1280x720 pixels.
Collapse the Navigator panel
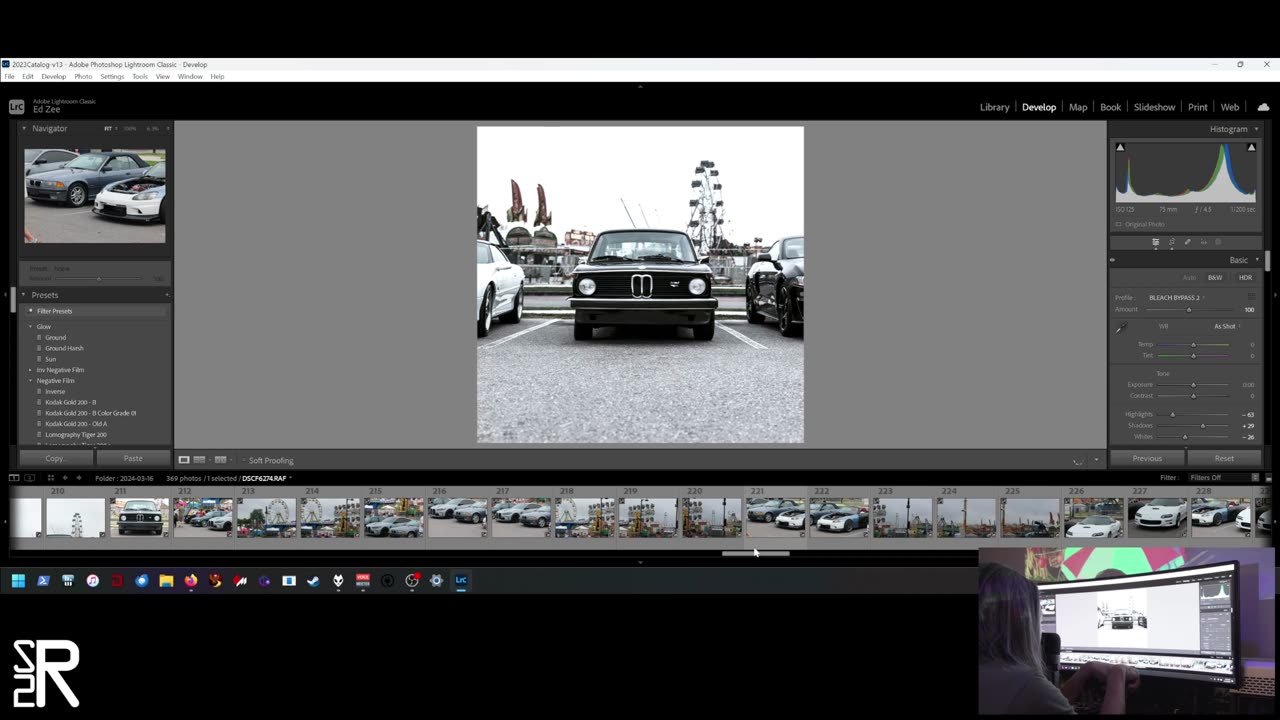[x=24, y=128]
